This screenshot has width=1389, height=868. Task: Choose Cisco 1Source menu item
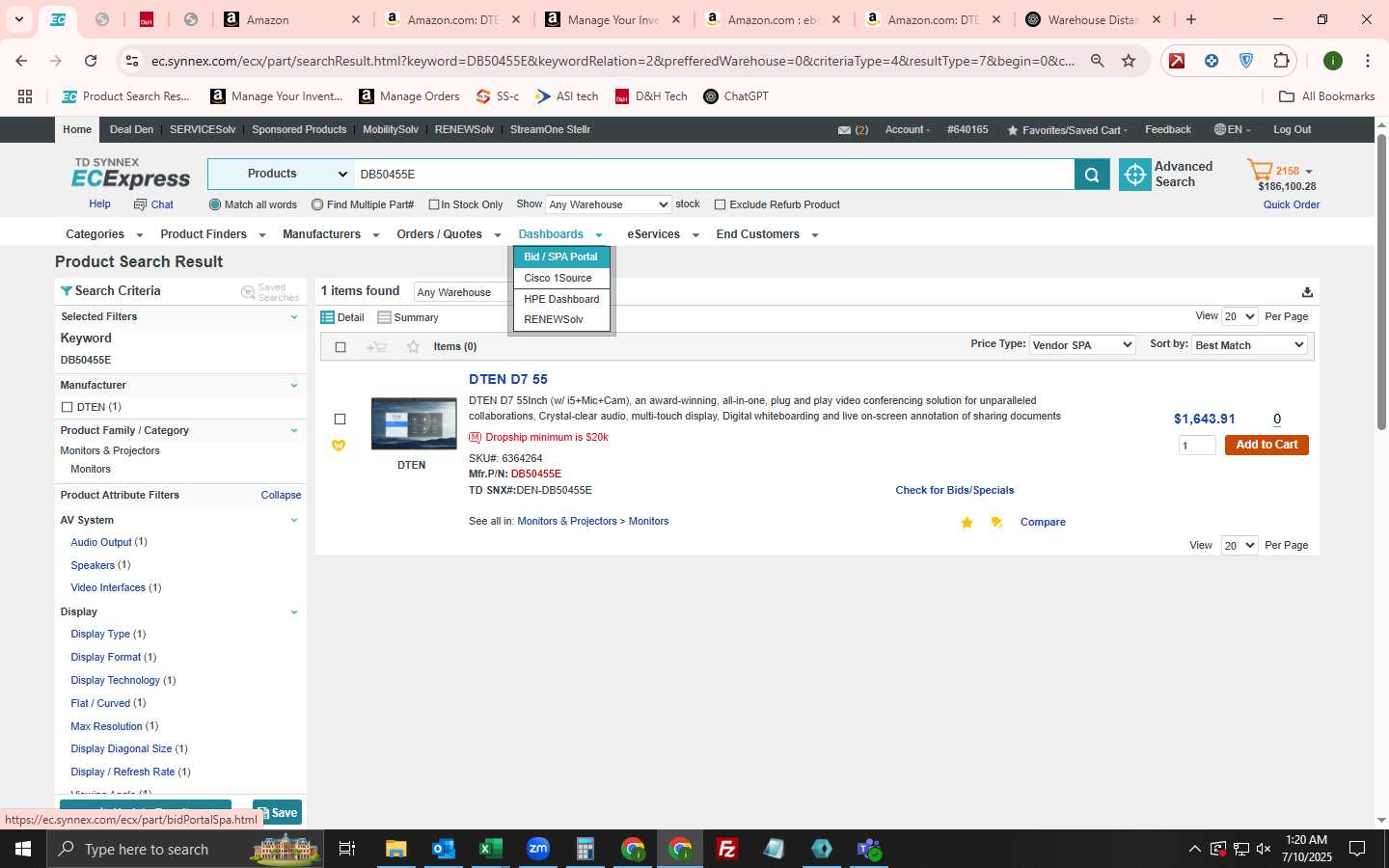coord(561,278)
